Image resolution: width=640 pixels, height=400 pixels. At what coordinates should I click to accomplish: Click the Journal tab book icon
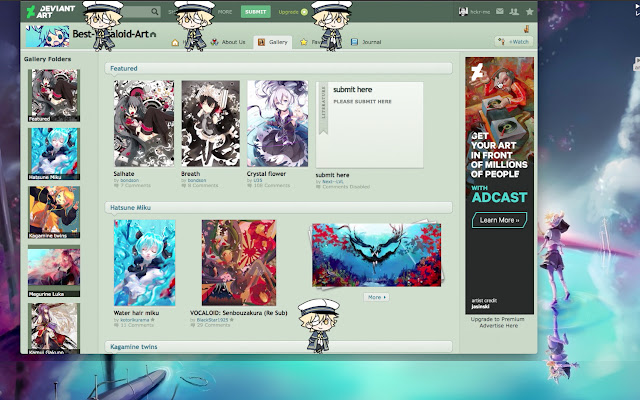tap(354, 42)
